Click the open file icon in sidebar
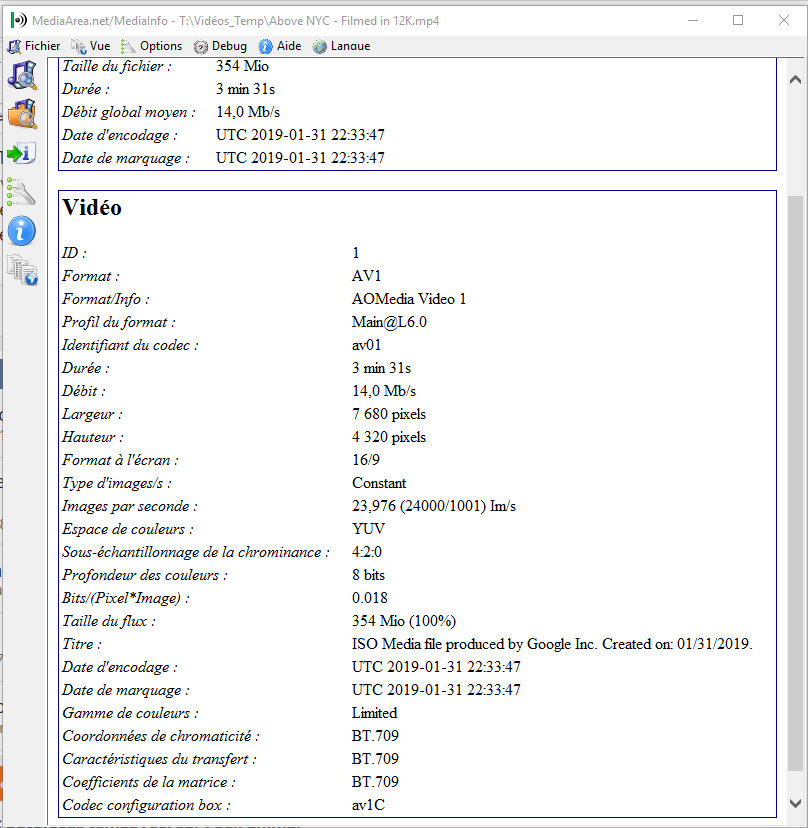This screenshot has height=828, width=808. click(x=22, y=75)
